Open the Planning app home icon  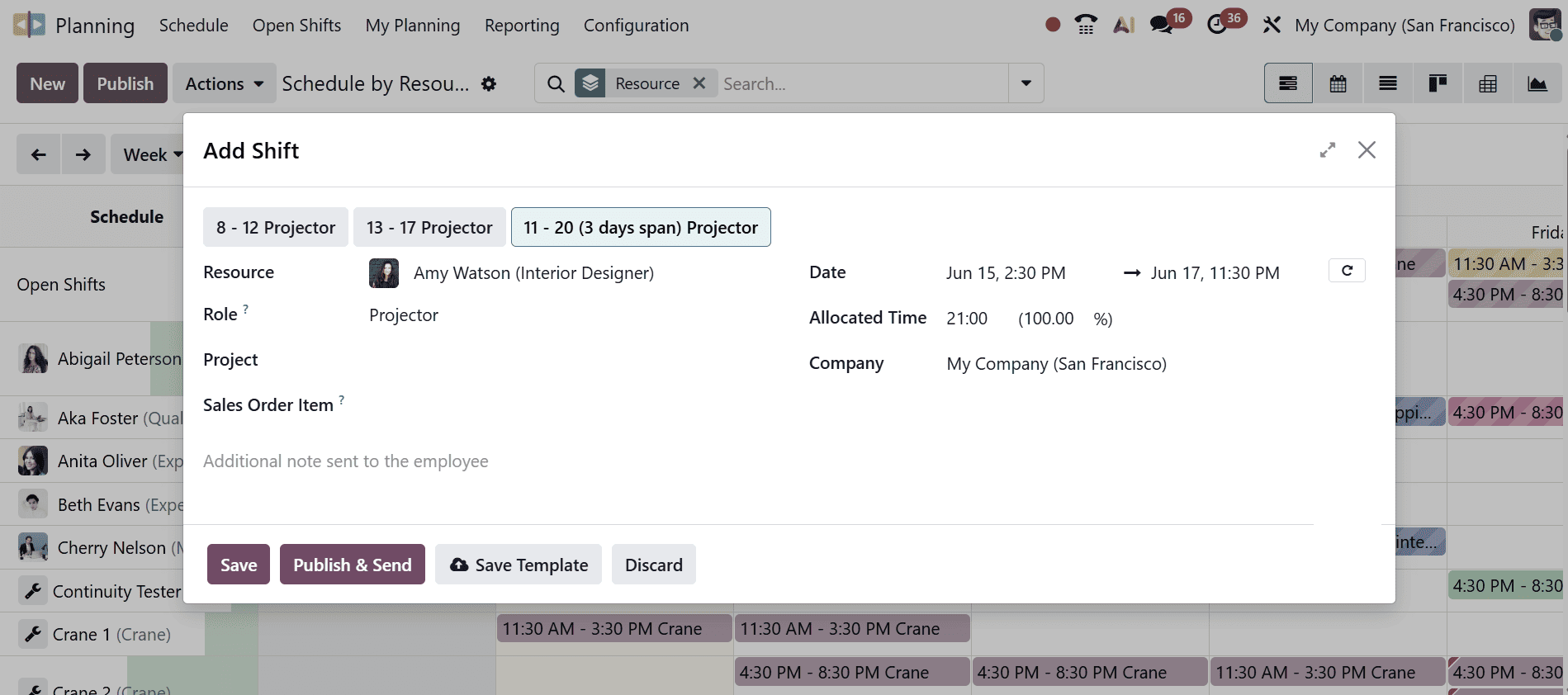[29, 25]
